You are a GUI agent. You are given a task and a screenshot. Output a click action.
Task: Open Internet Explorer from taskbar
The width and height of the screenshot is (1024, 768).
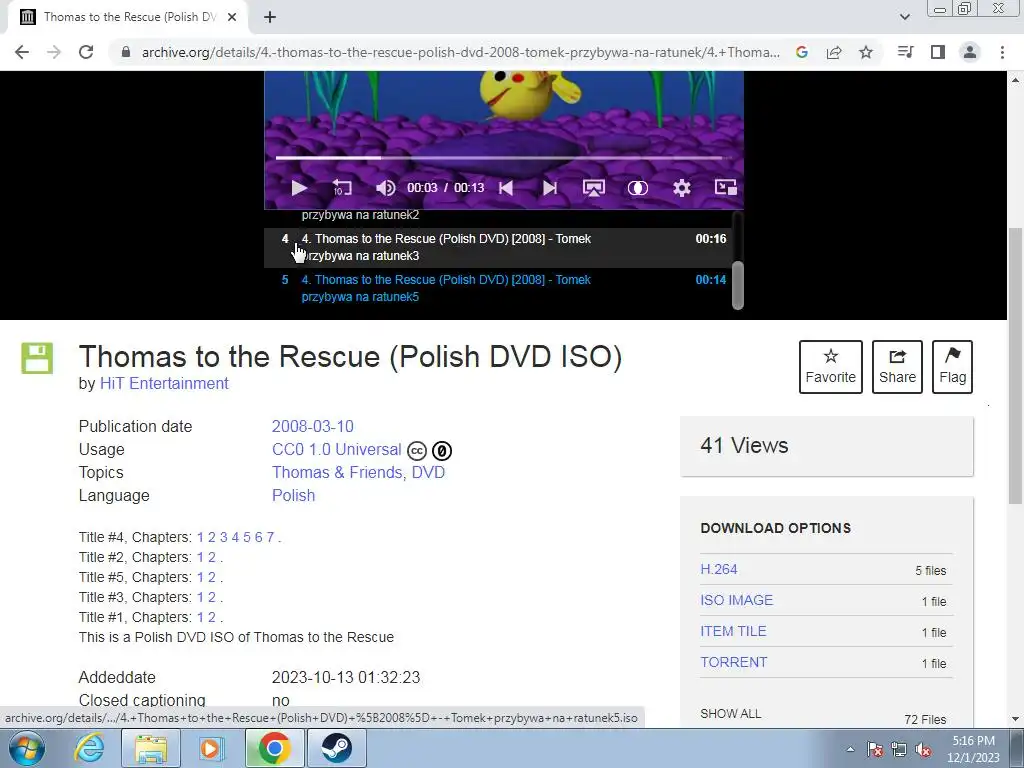88,748
